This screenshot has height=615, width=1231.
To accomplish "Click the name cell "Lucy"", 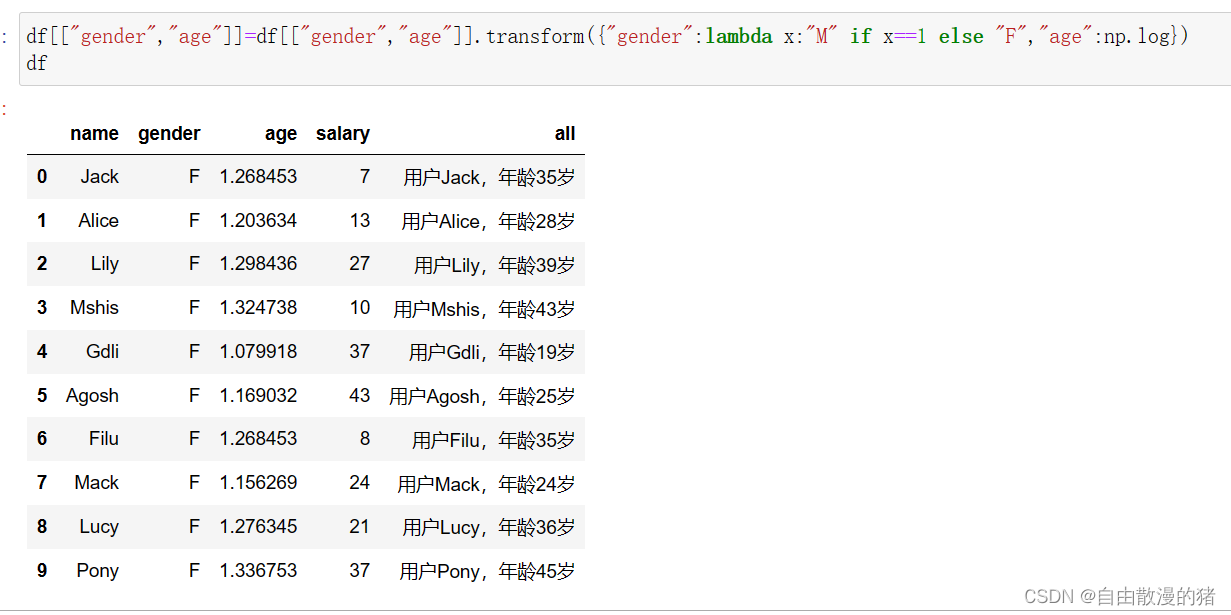I will 100,527.
